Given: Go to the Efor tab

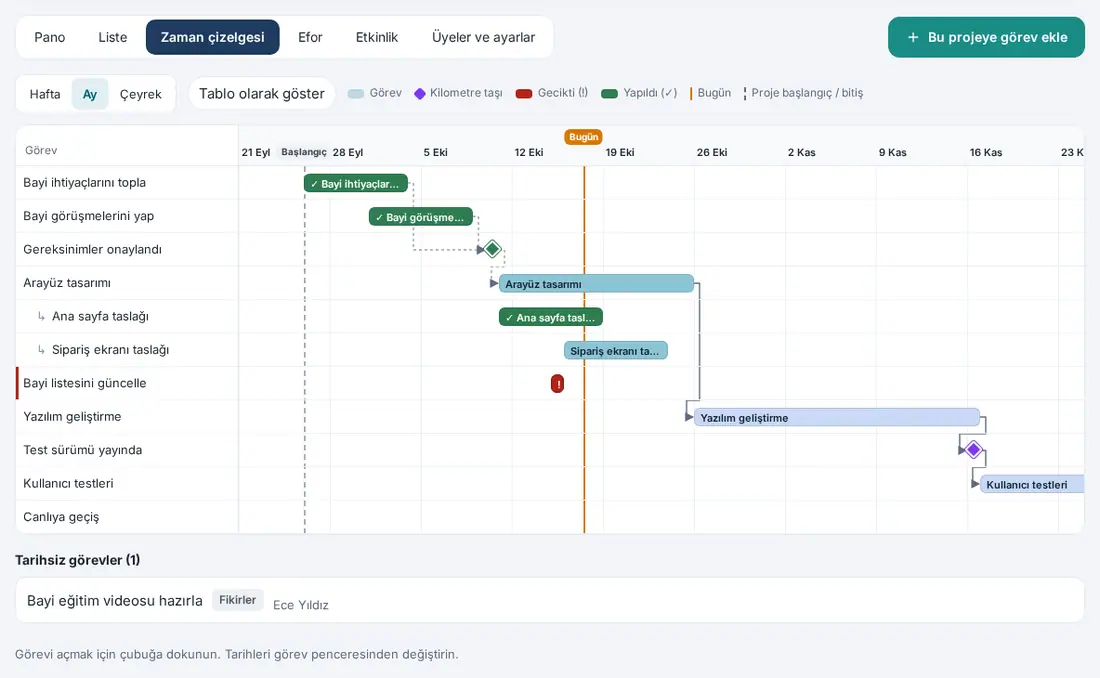Looking at the screenshot, I should (310, 37).
